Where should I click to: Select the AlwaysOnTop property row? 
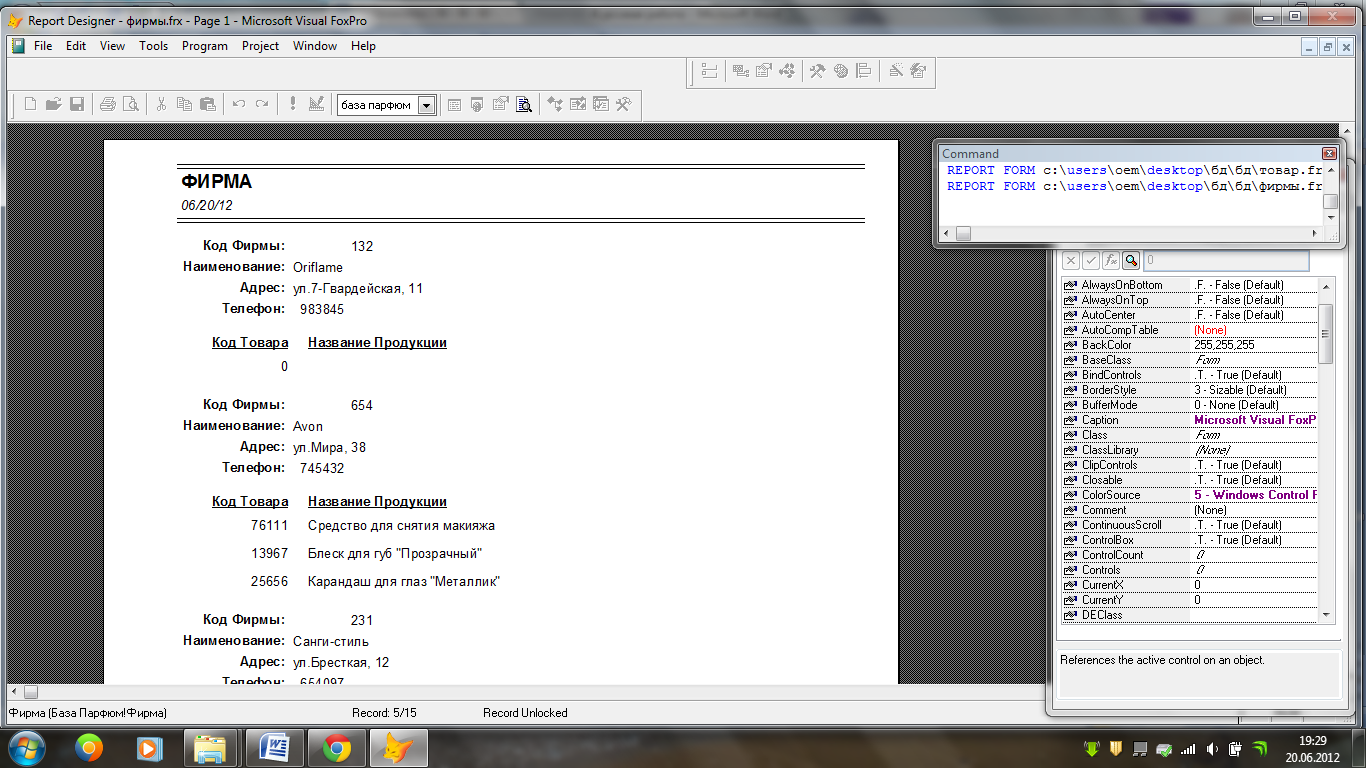1190,300
